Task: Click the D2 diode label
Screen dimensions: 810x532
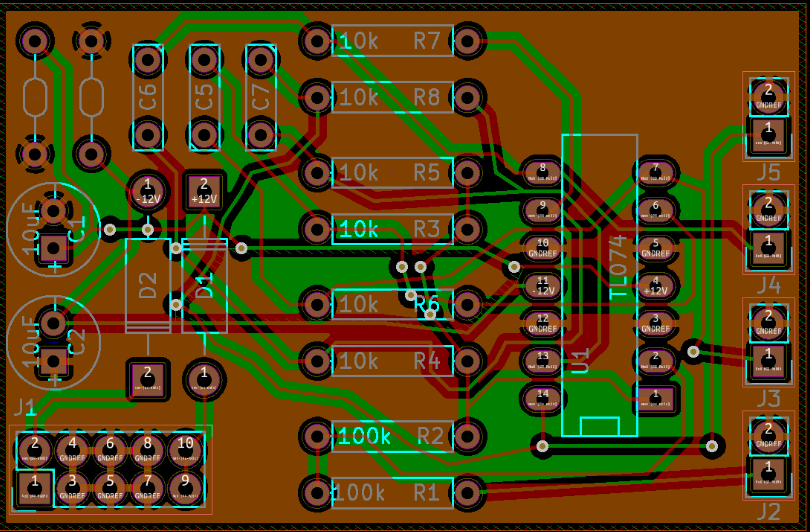Action: (x=148, y=285)
